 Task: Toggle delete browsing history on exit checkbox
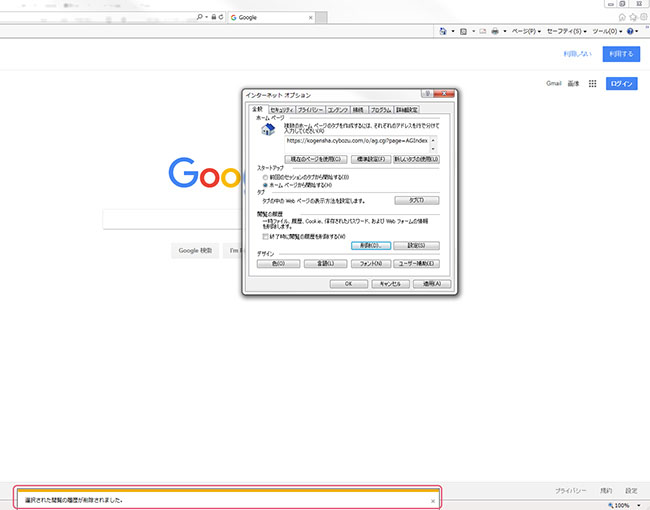pyautogui.click(x=265, y=236)
